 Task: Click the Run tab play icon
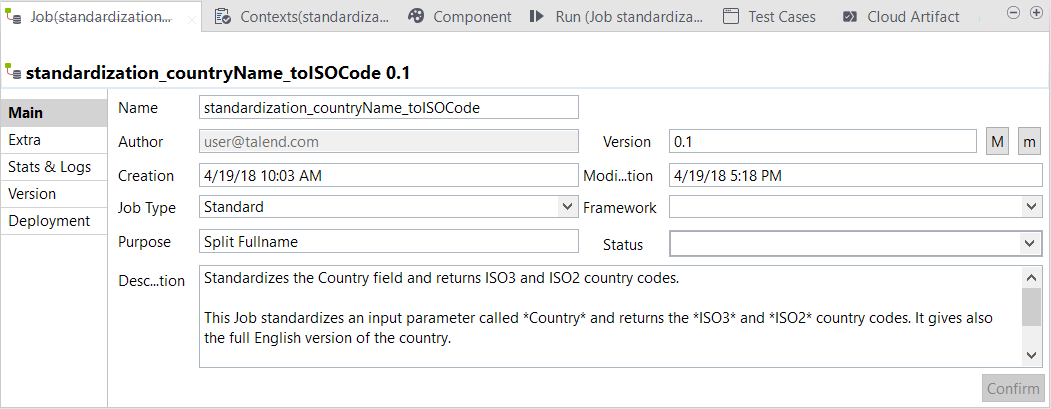(537, 16)
